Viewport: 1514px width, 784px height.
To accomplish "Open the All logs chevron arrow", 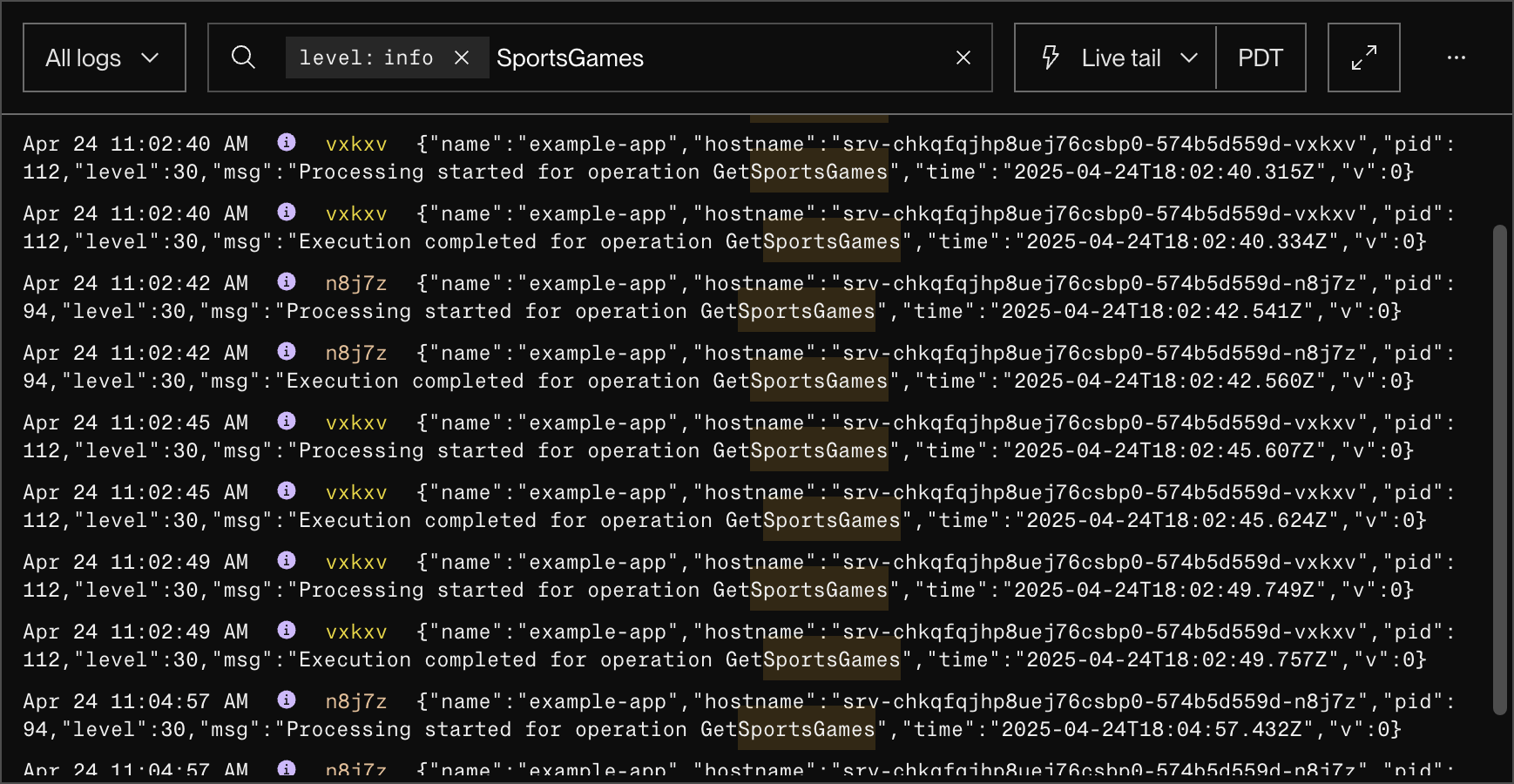I will (x=152, y=57).
